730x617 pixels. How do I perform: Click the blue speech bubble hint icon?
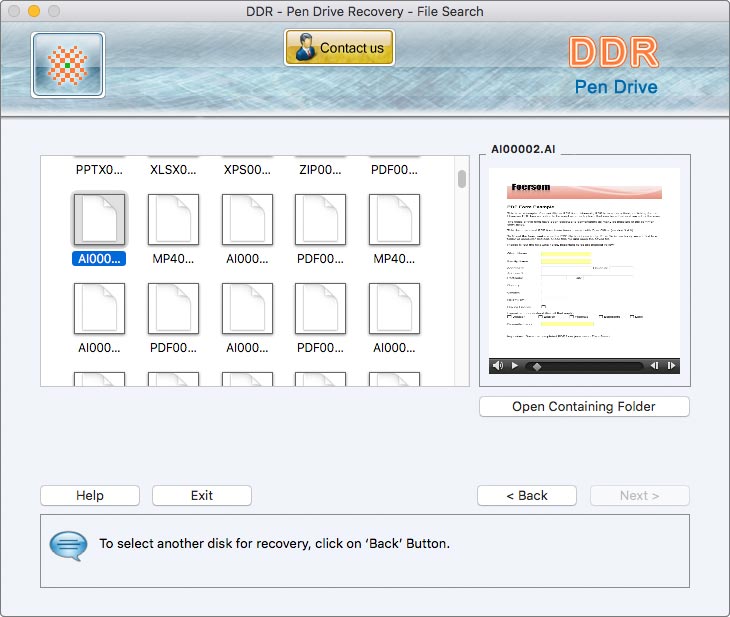68,545
